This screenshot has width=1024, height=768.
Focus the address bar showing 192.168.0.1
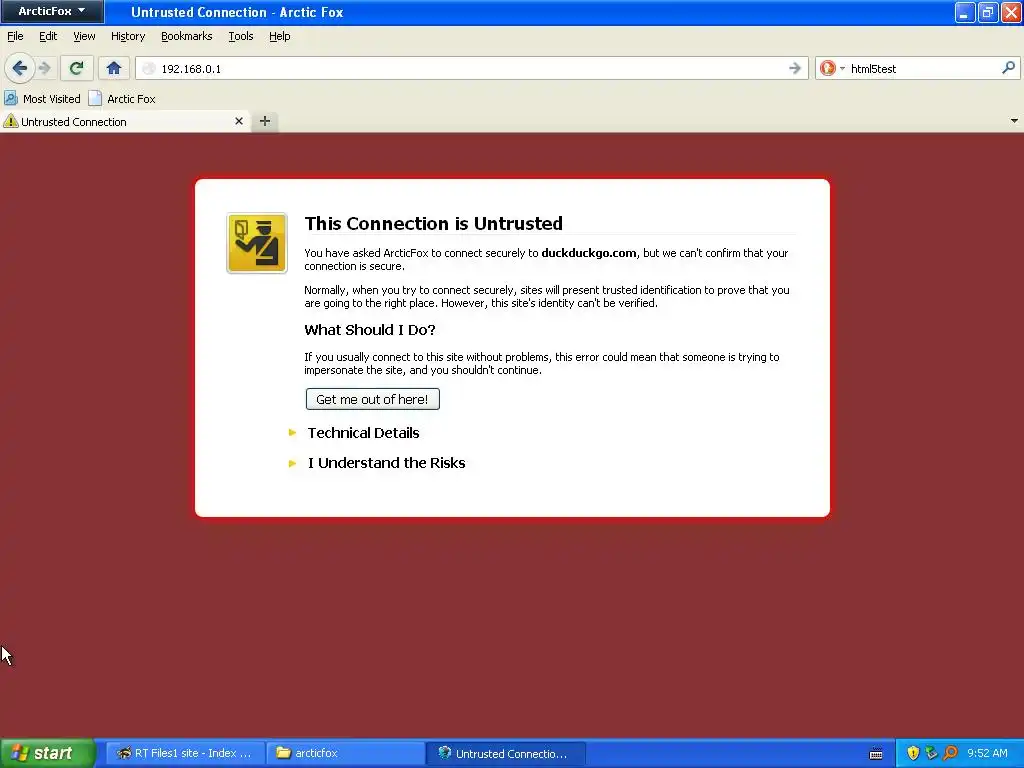pos(470,69)
